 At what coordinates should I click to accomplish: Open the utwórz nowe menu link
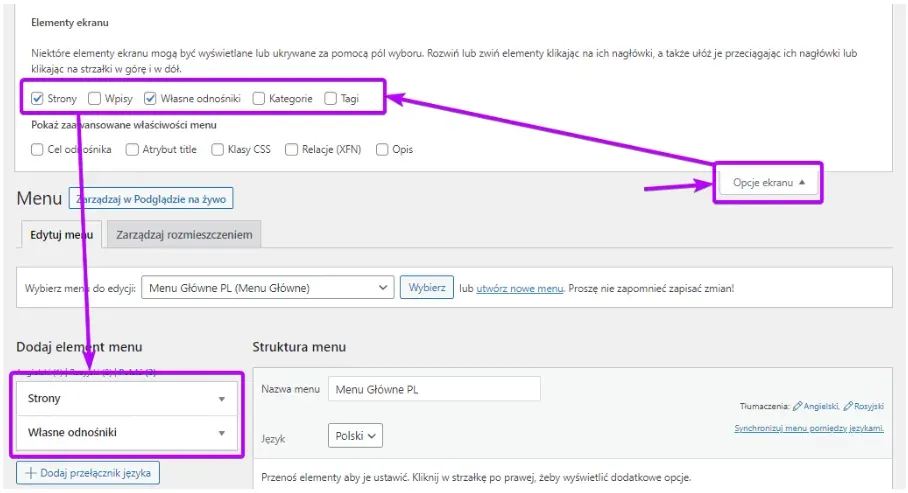point(519,289)
